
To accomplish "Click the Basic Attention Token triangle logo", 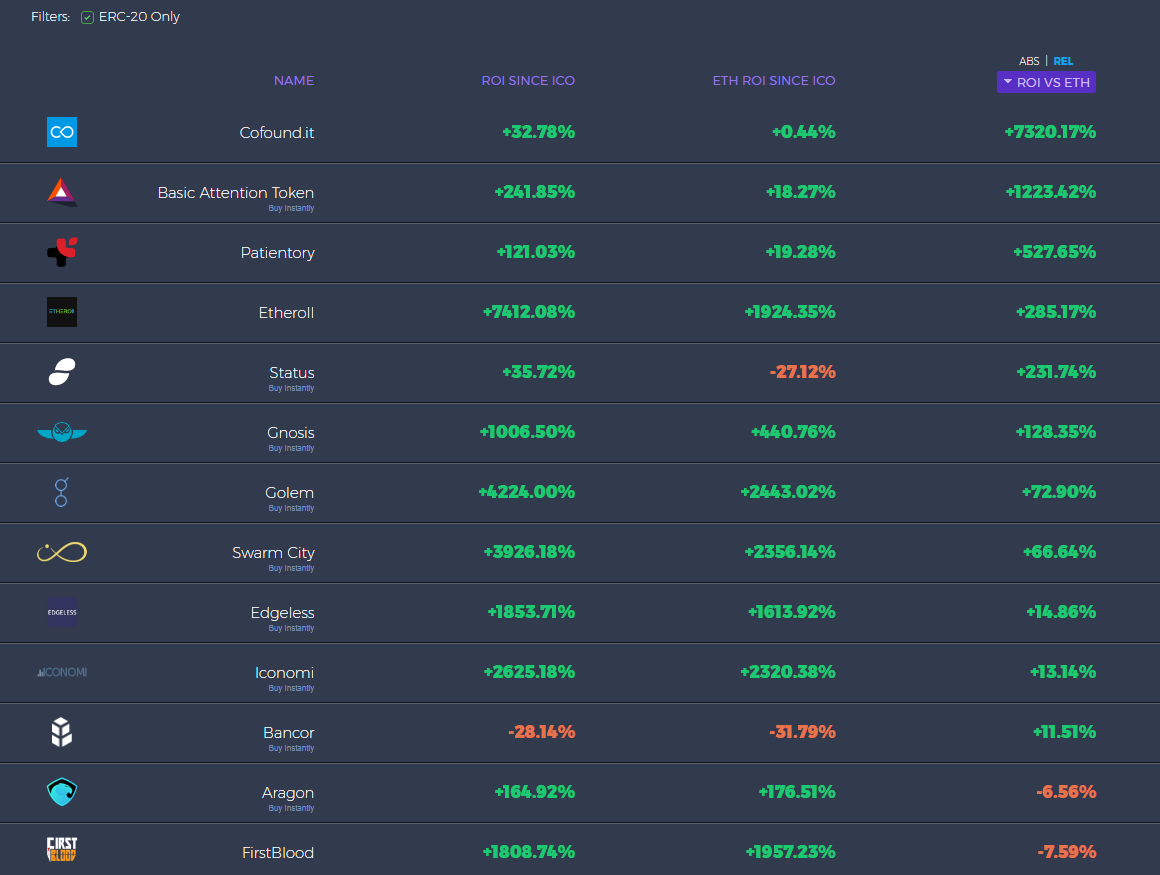I will [x=62, y=192].
